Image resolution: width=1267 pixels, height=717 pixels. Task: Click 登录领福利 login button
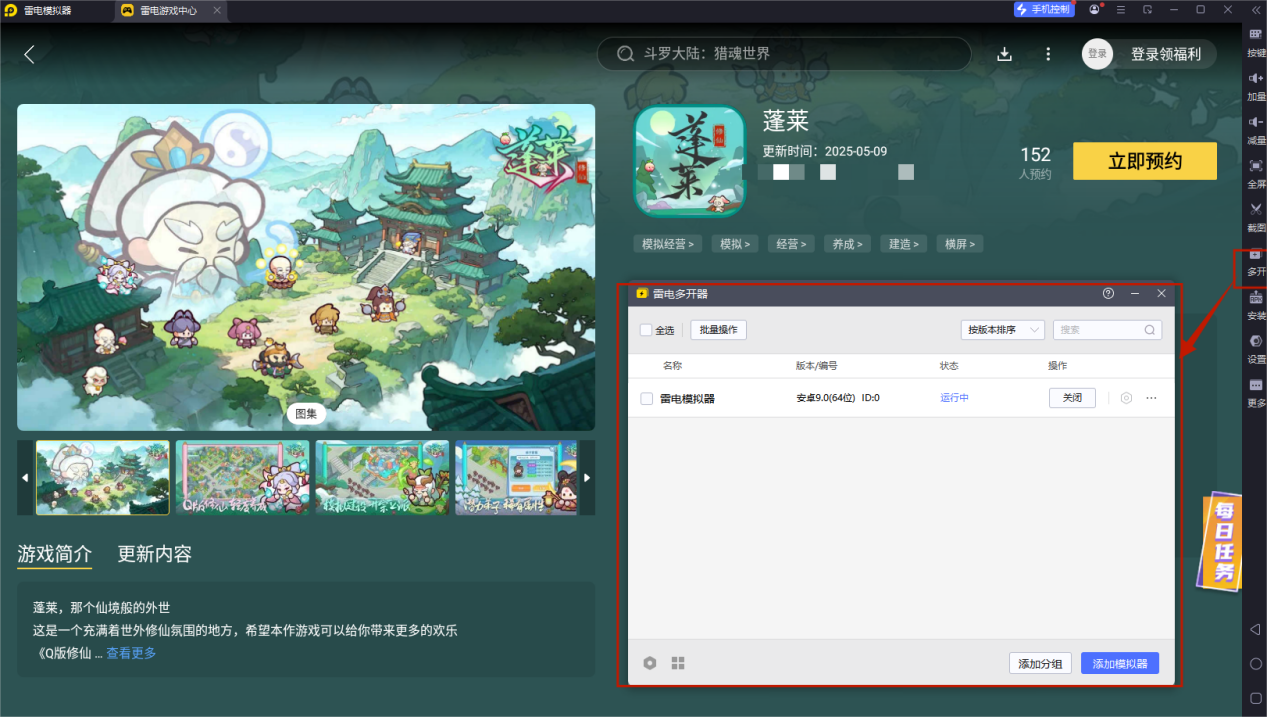click(x=1165, y=54)
